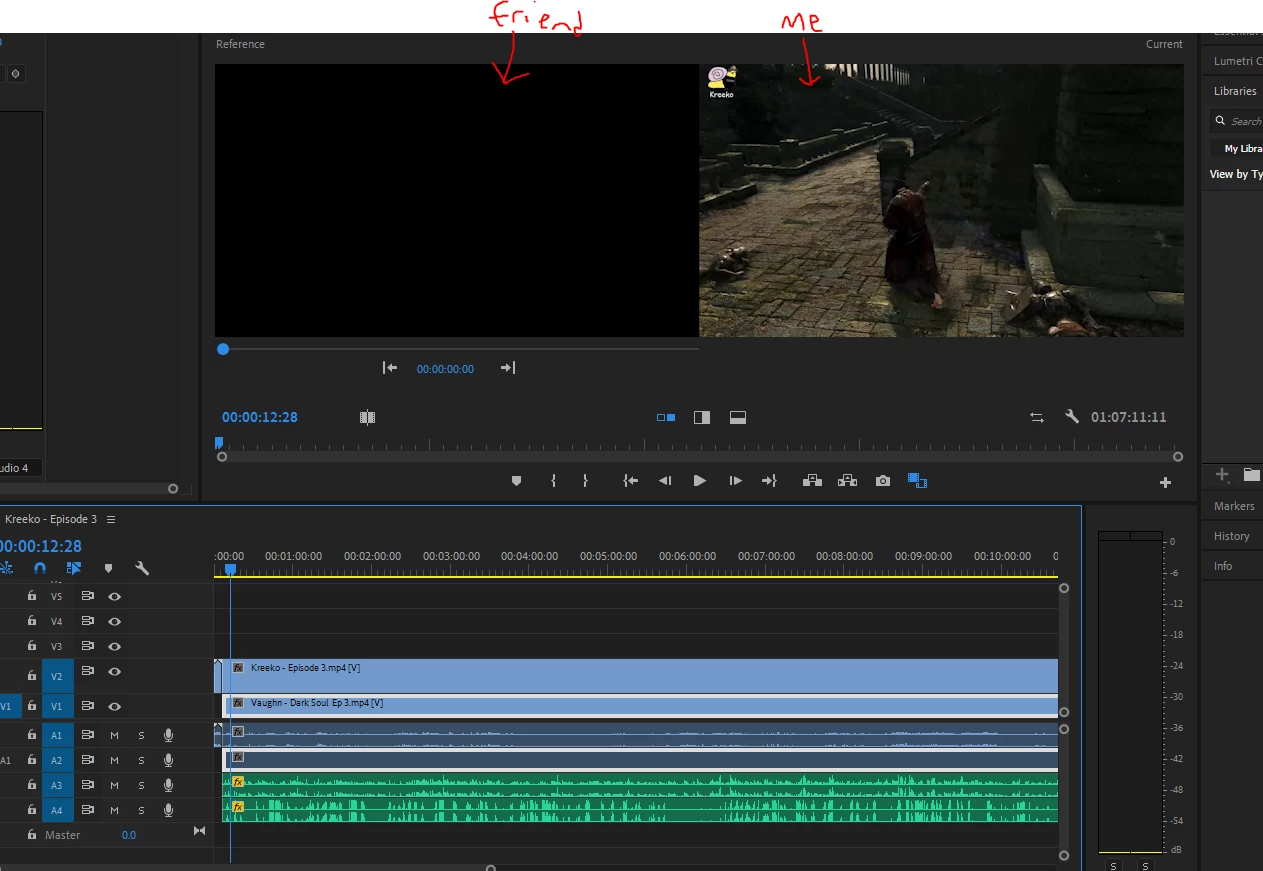This screenshot has height=871, width=1263.
Task: Go to previous edit in Reference
Action: [390, 368]
